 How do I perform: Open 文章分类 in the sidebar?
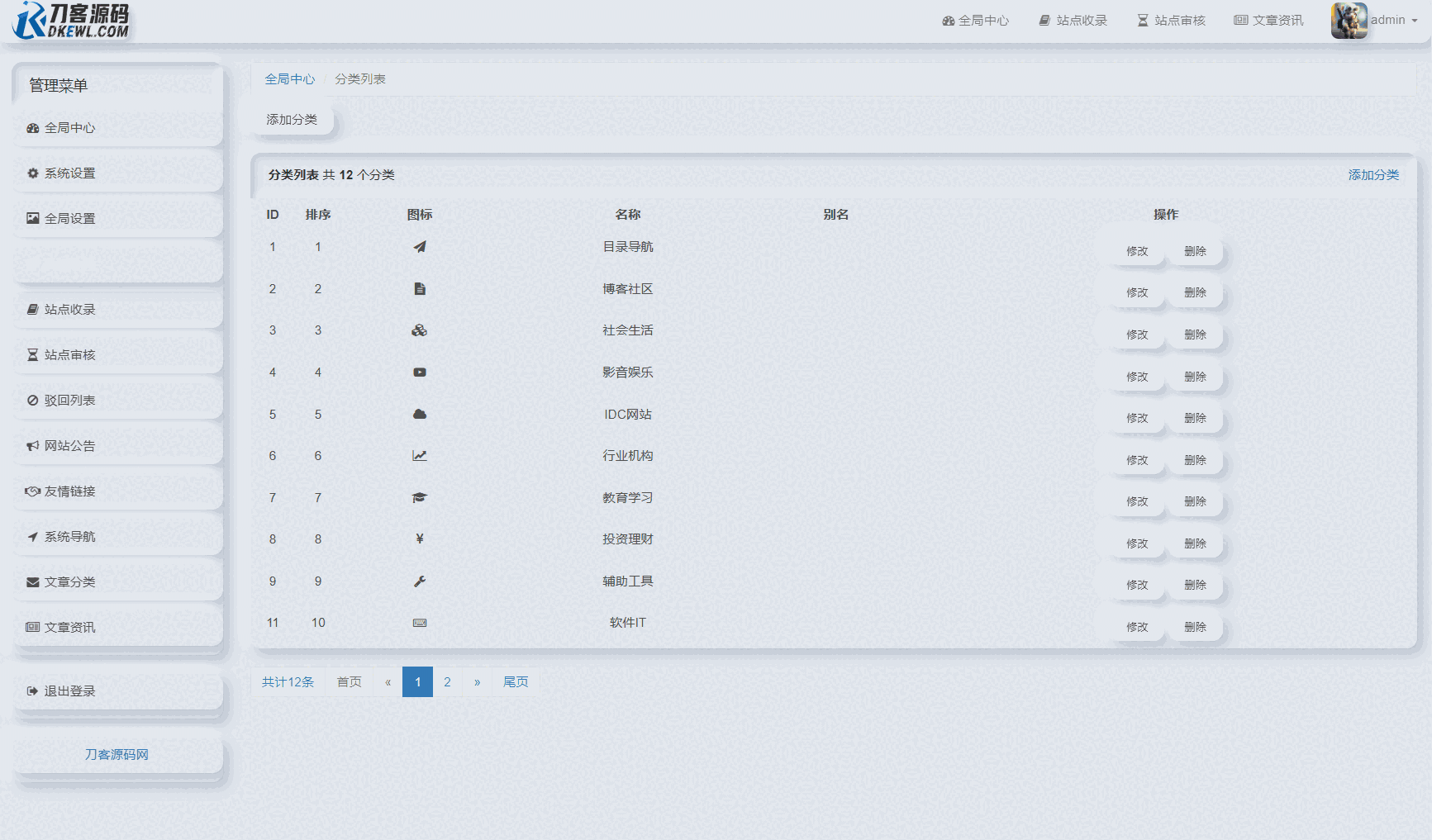pyautogui.click(x=118, y=582)
